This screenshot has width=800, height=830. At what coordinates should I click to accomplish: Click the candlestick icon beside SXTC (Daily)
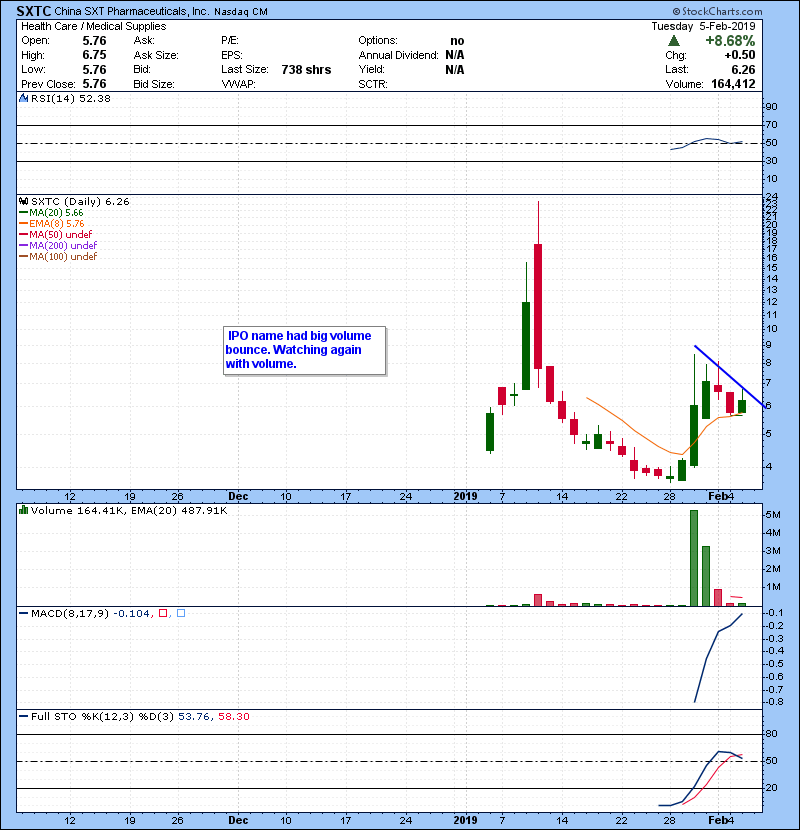[23, 201]
